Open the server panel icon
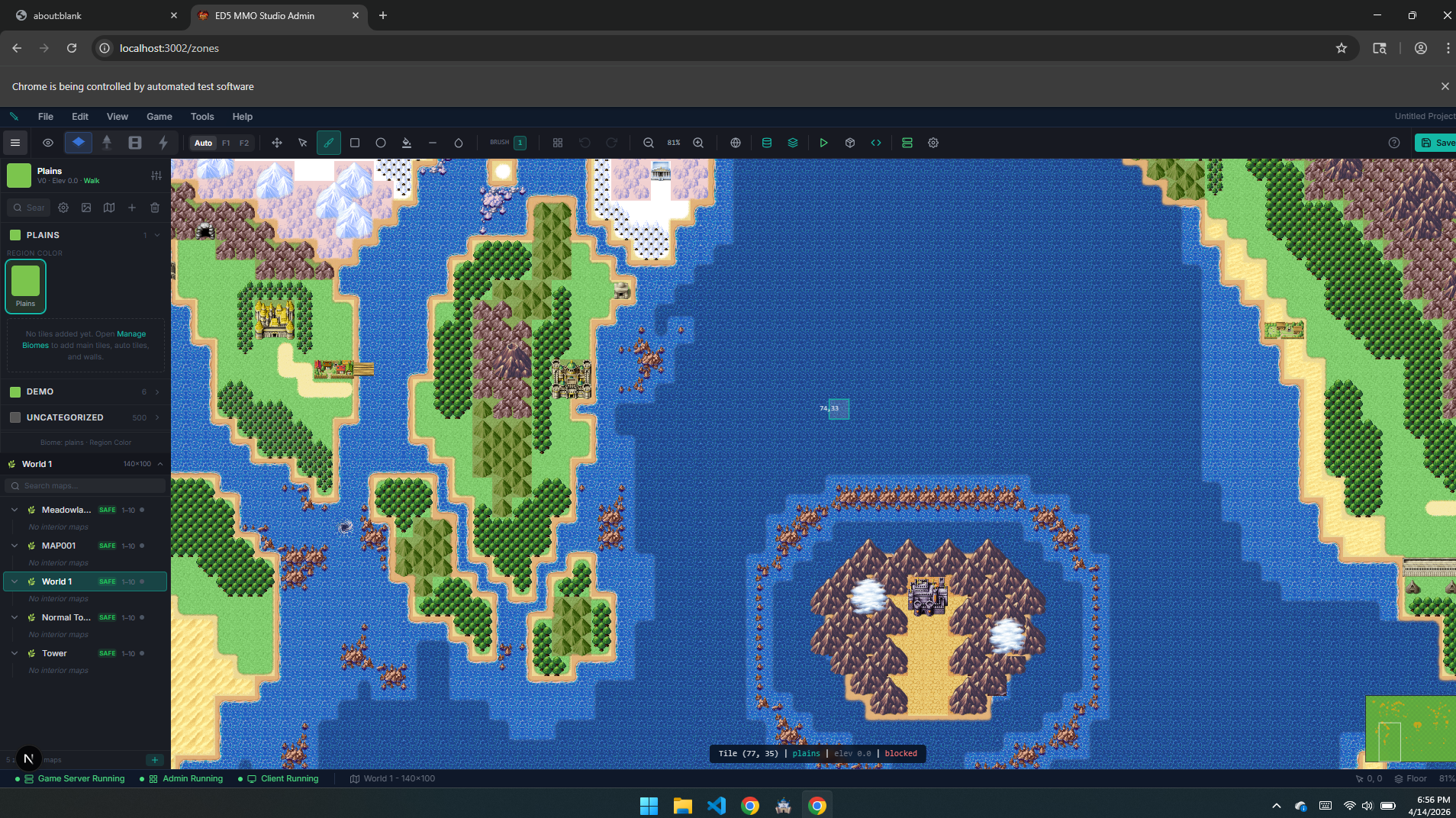 (x=907, y=143)
